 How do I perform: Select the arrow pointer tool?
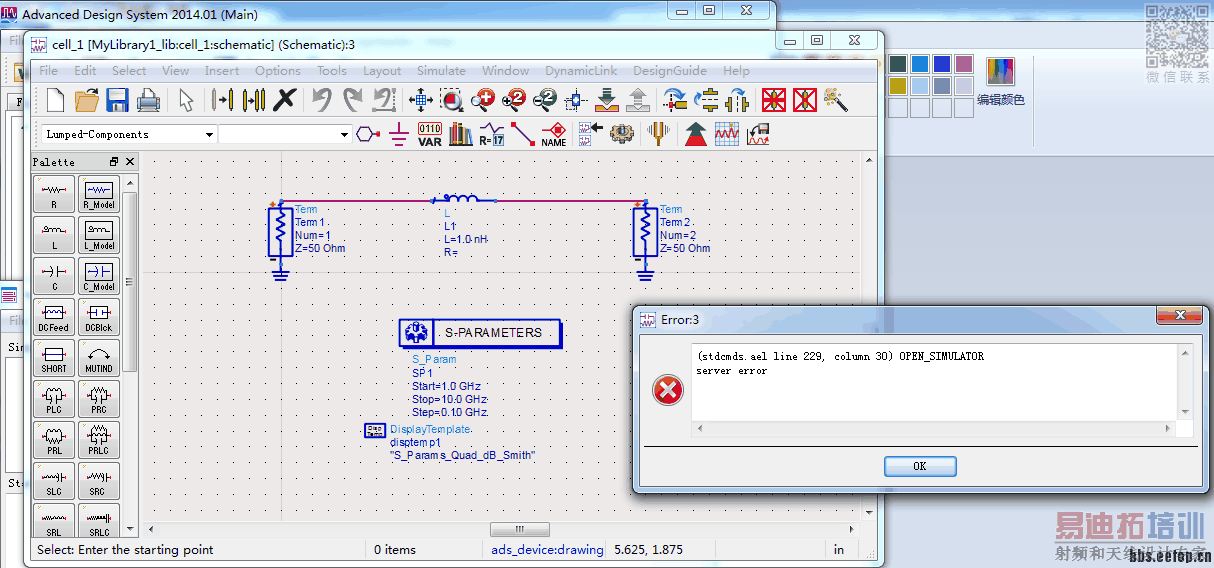click(x=186, y=99)
